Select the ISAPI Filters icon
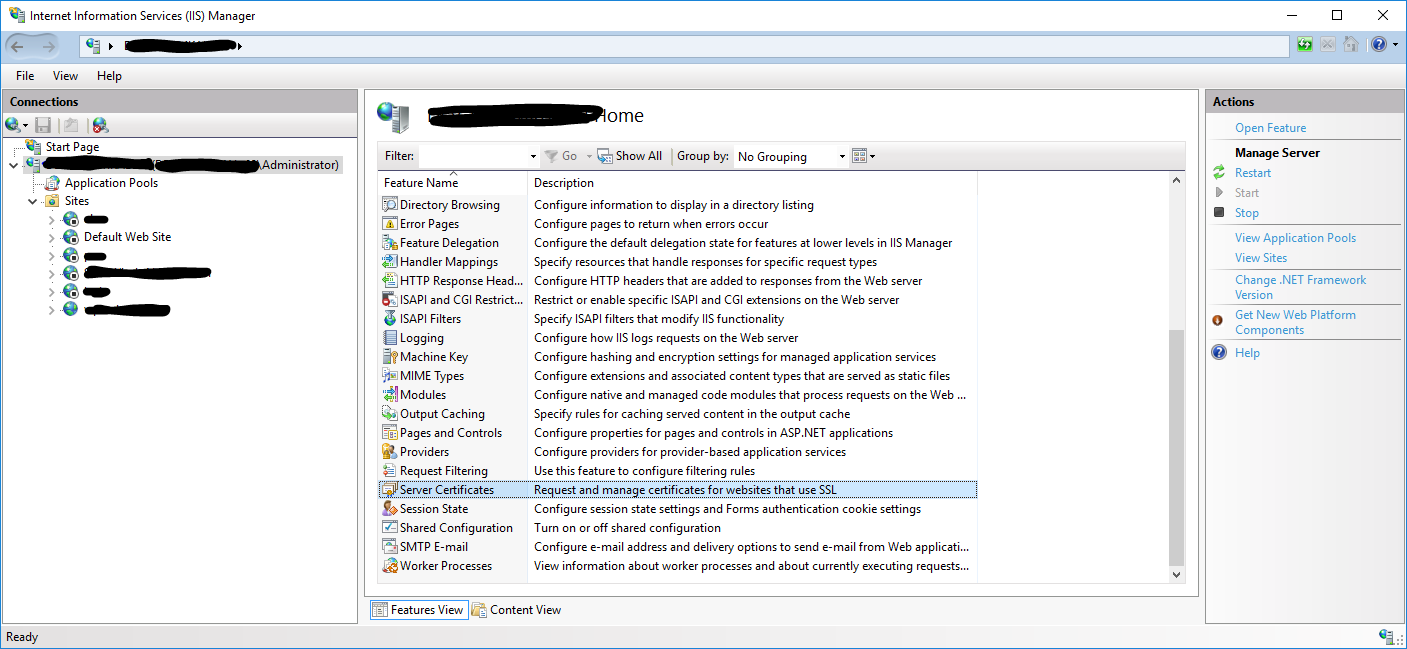This screenshot has height=649, width=1407. [x=390, y=319]
